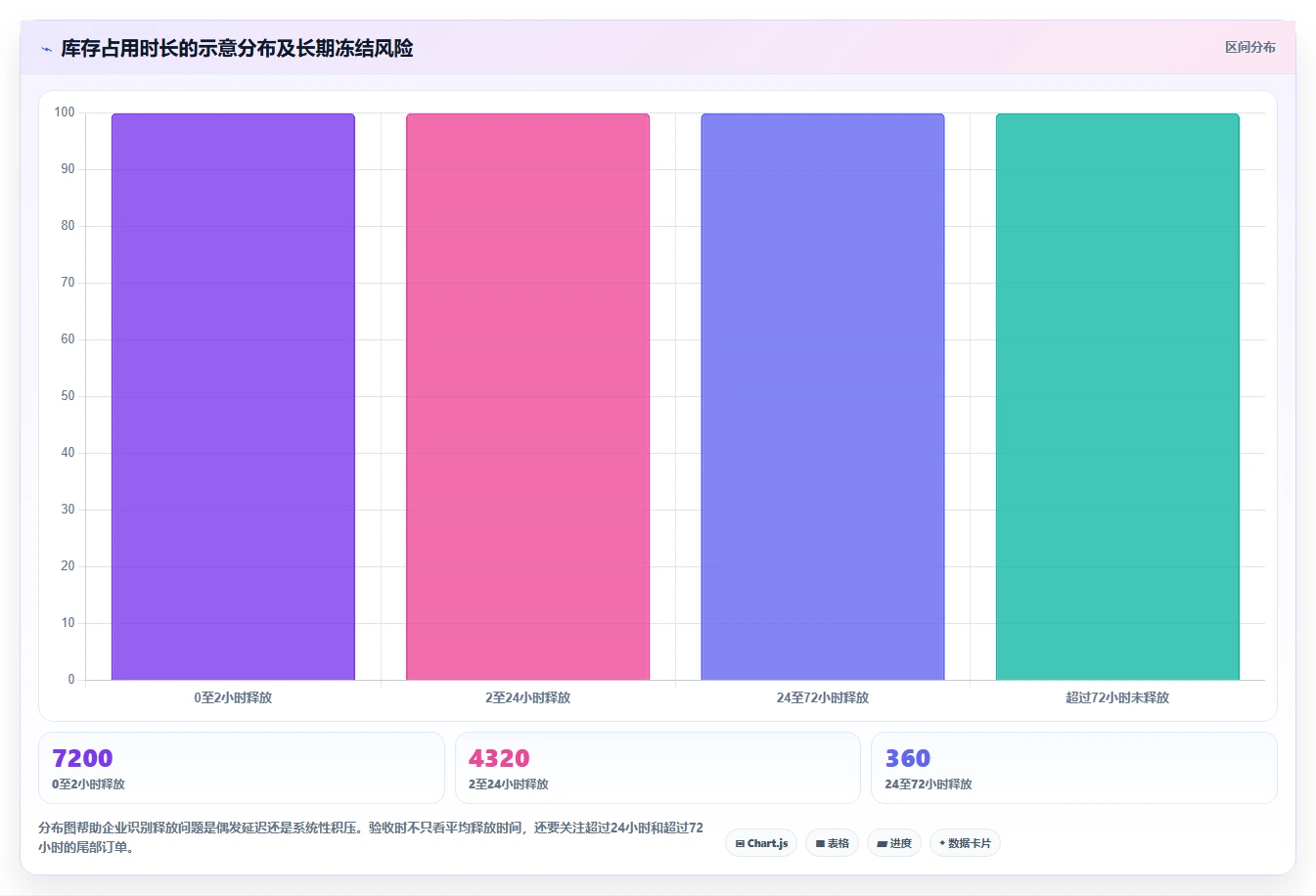The image size is (1316, 896).
Task: Click the teal 超过72小时未释放 bar
Action: pyautogui.click(x=1117, y=396)
